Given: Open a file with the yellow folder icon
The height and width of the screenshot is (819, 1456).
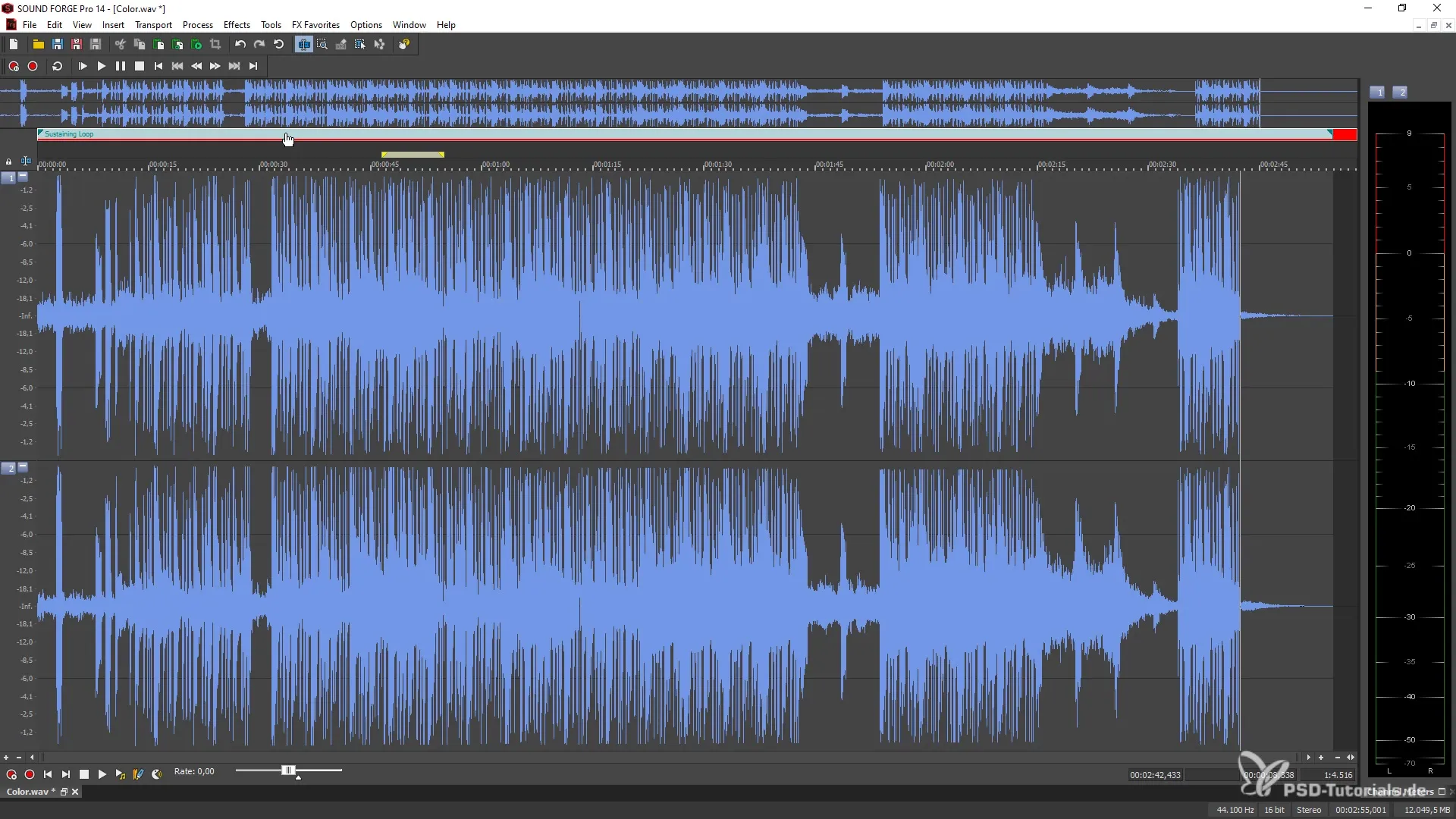Looking at the screenshot, I should pyautogui.click(x=38, y=44).
